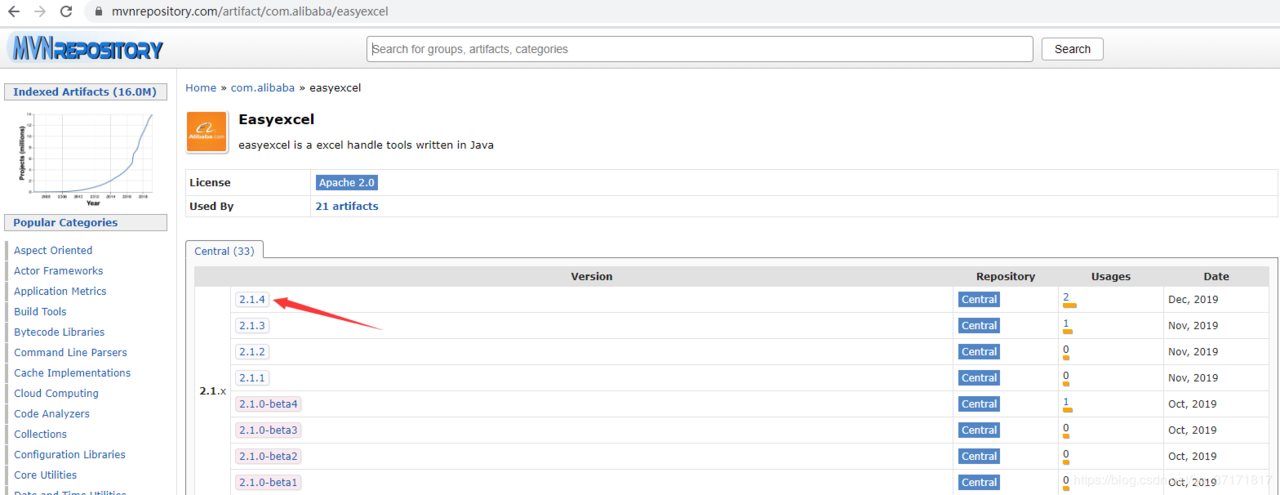The width and height of the screenshot is (1280, 495).
Task: Open version 2.1.0-beta3
Action: [269, 429]
